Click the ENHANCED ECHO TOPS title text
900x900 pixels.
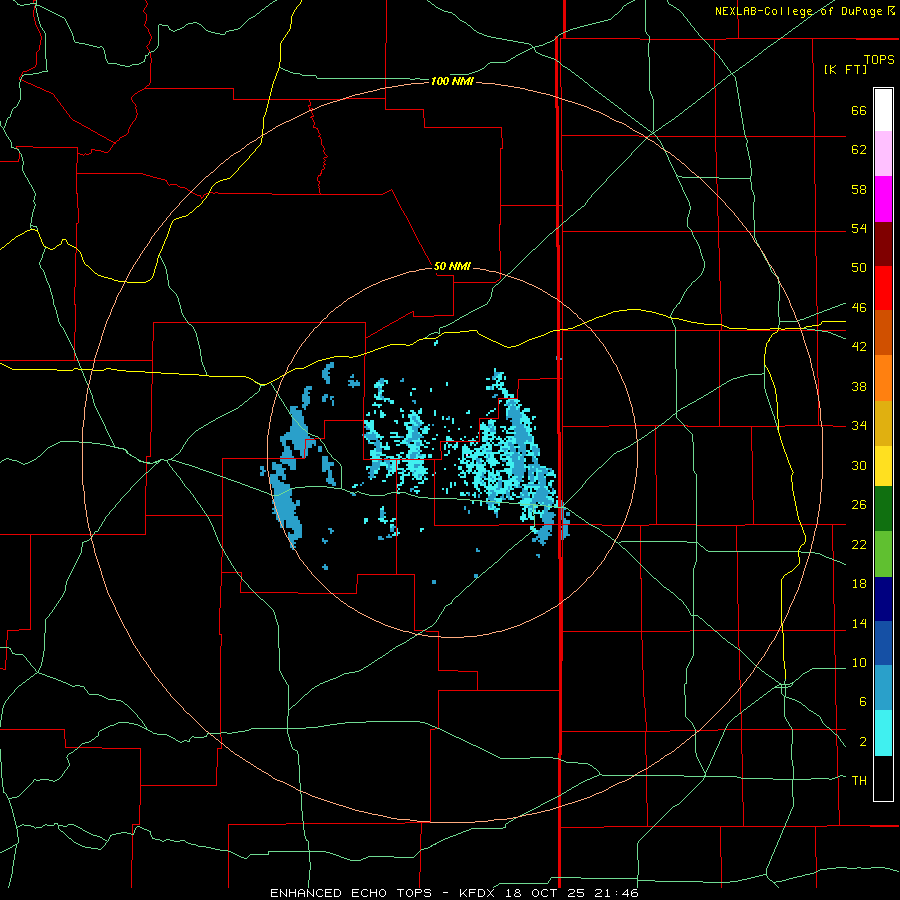351,893
